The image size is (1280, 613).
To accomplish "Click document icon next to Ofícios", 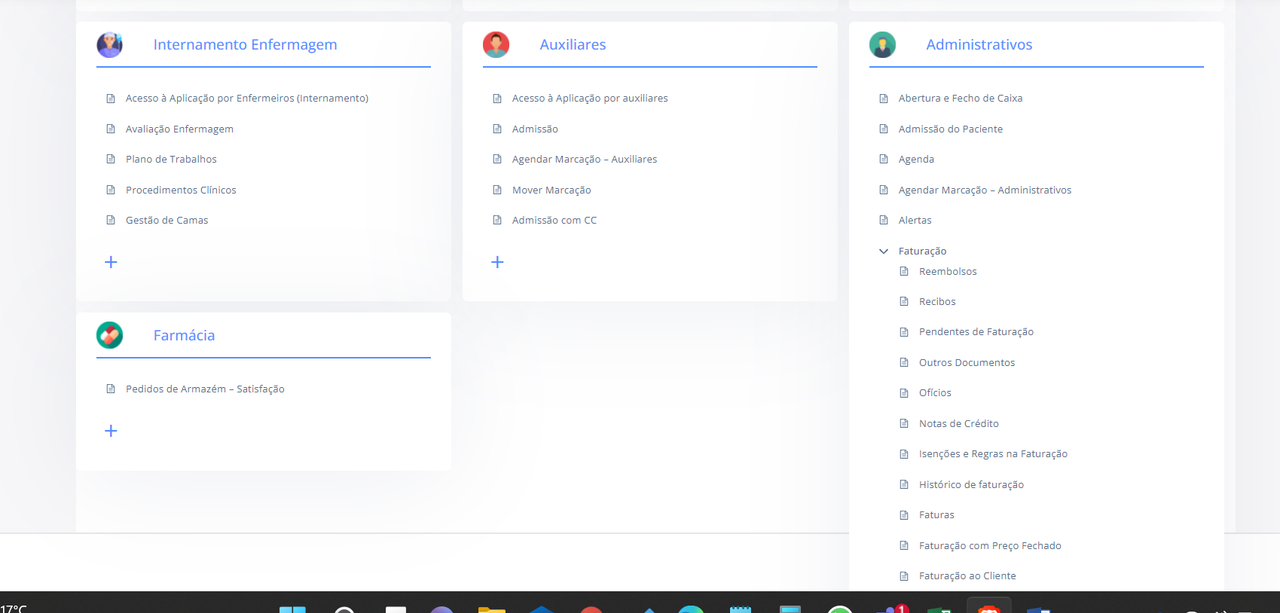I will [904, 393].
